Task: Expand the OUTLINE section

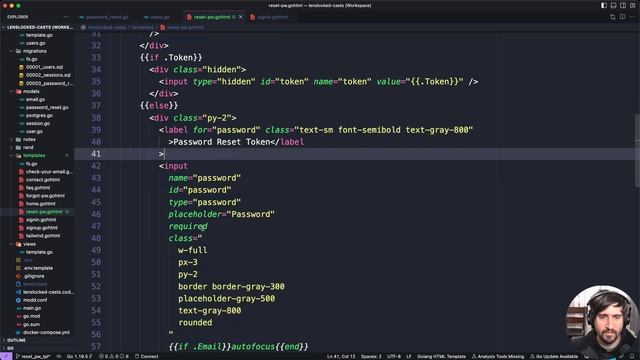Action: point(16,340)
